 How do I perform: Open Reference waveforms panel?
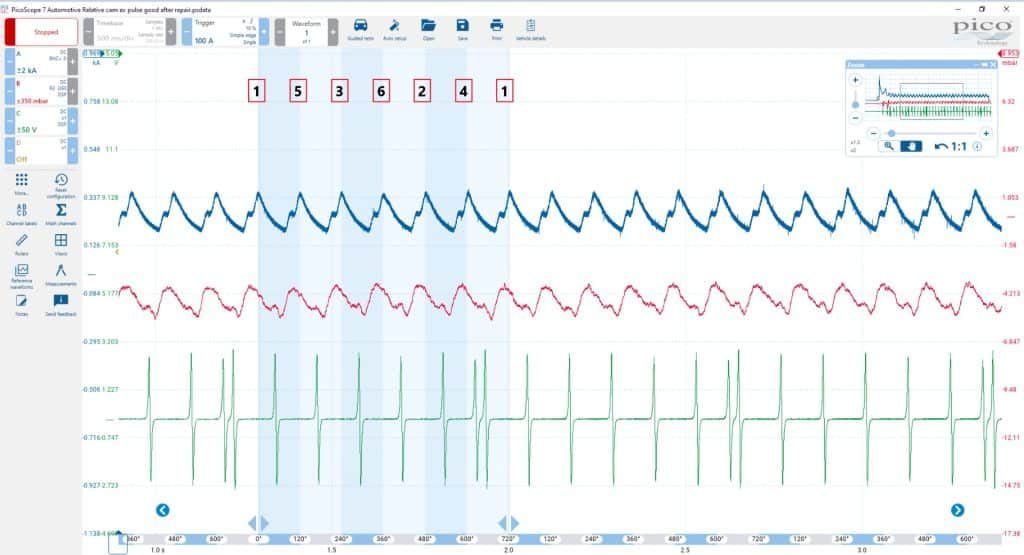(x=22, y=276)
